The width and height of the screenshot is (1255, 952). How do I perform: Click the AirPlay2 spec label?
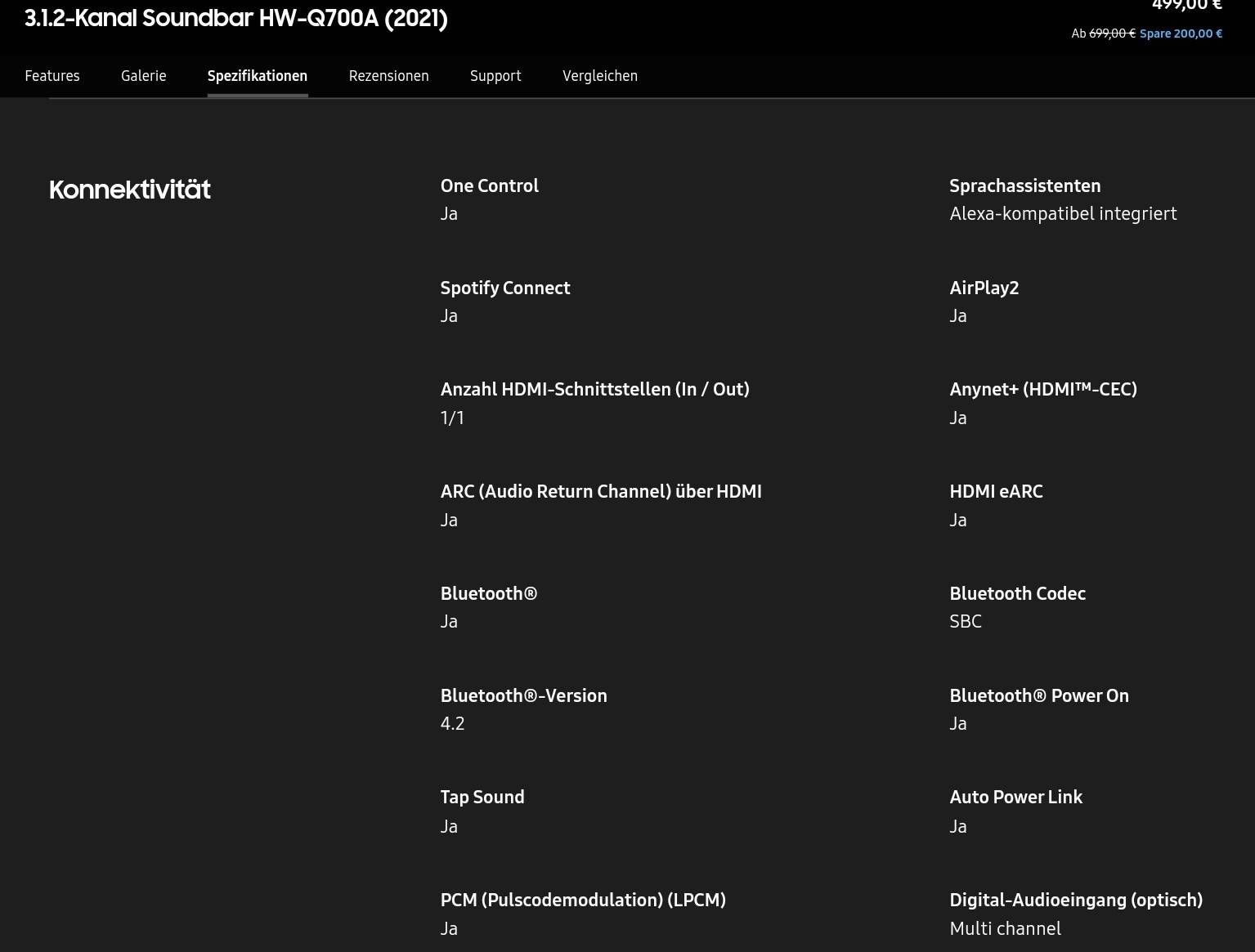pyautogui.click(x=984, y=288)
